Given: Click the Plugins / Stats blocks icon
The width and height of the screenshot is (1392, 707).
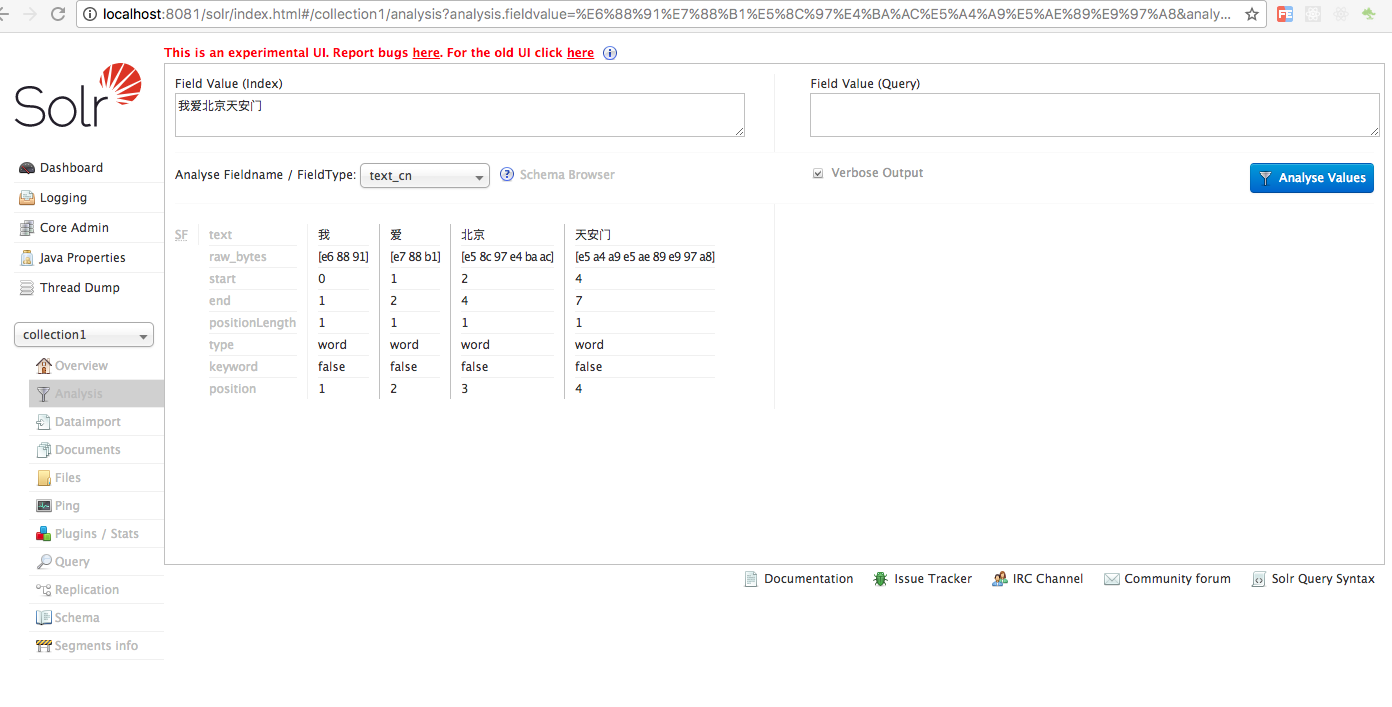Looking at the screenshot, I should pyautogui.click(x=44, y=534).
